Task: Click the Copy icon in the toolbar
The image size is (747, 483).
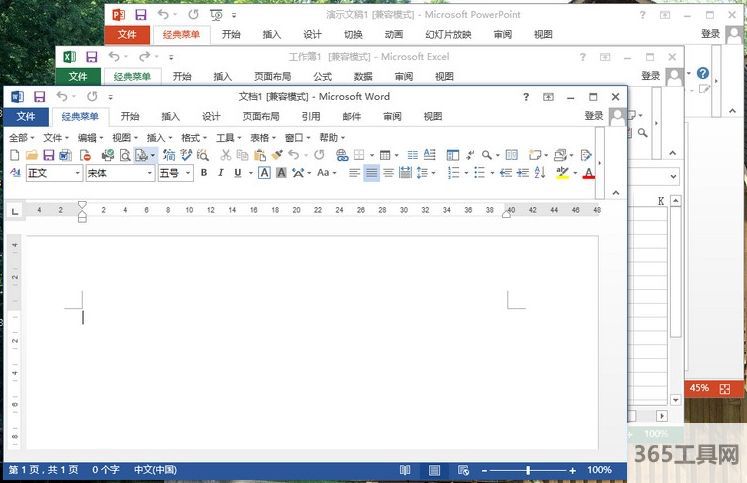Action: point(242,155)
